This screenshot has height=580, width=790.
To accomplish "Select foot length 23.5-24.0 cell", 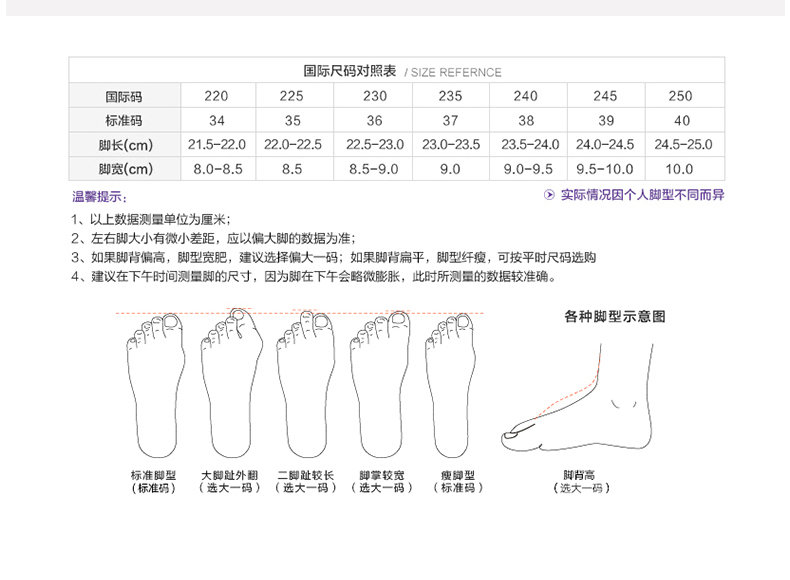I will pos(530,144).
